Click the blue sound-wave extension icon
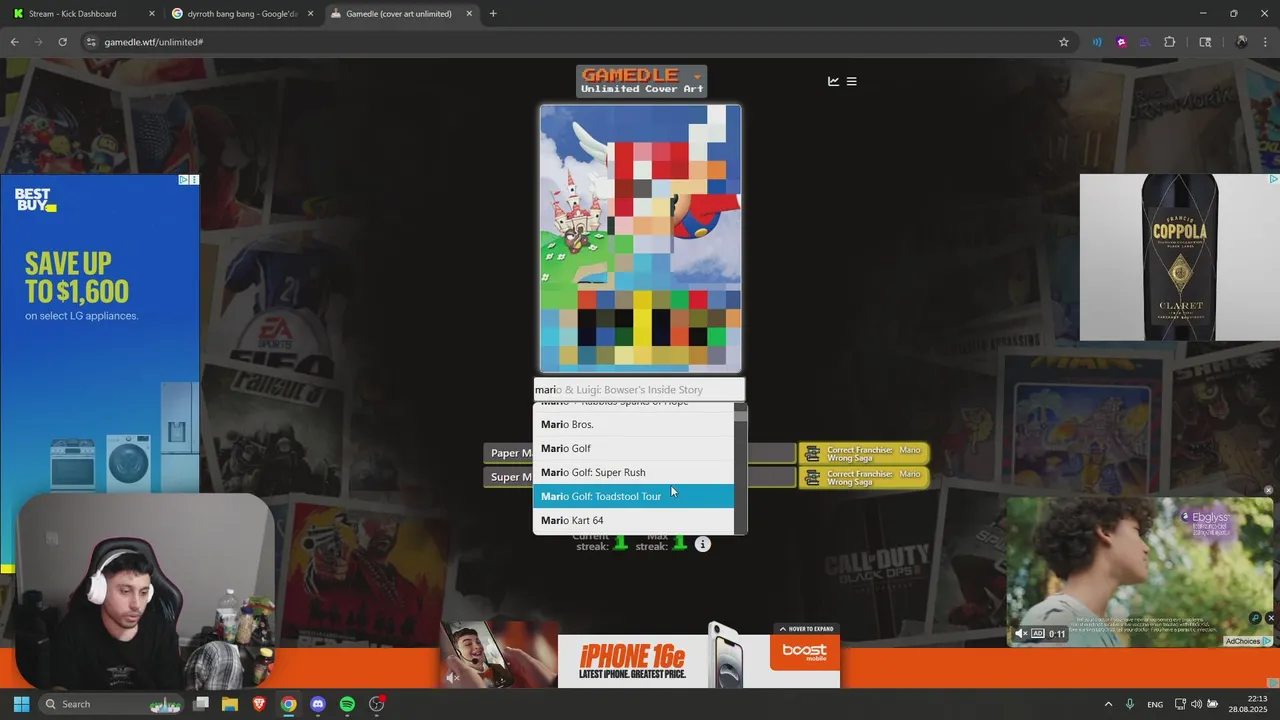 pyautogui.click(x=1097, y=42)
